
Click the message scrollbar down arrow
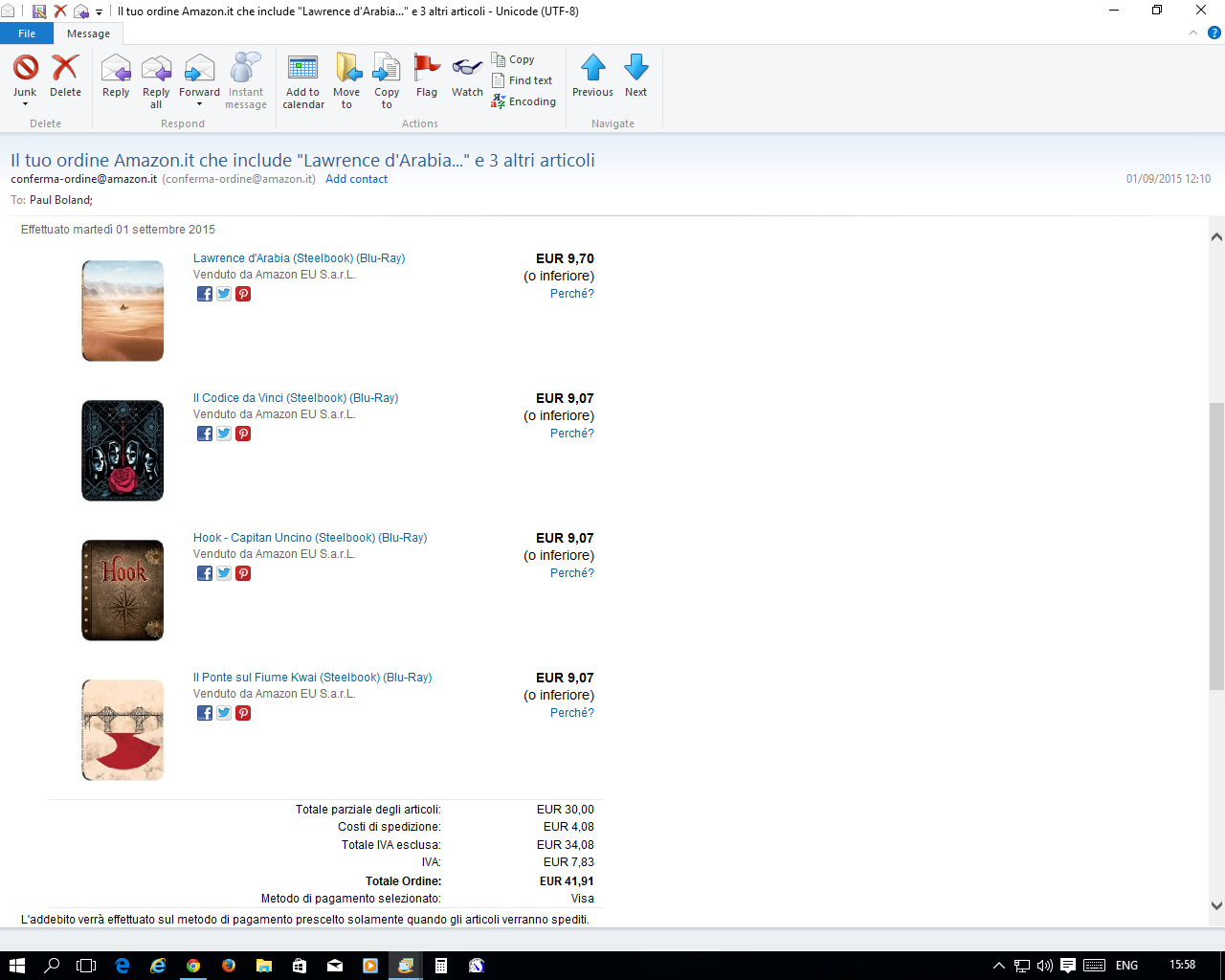point(1216,905)
